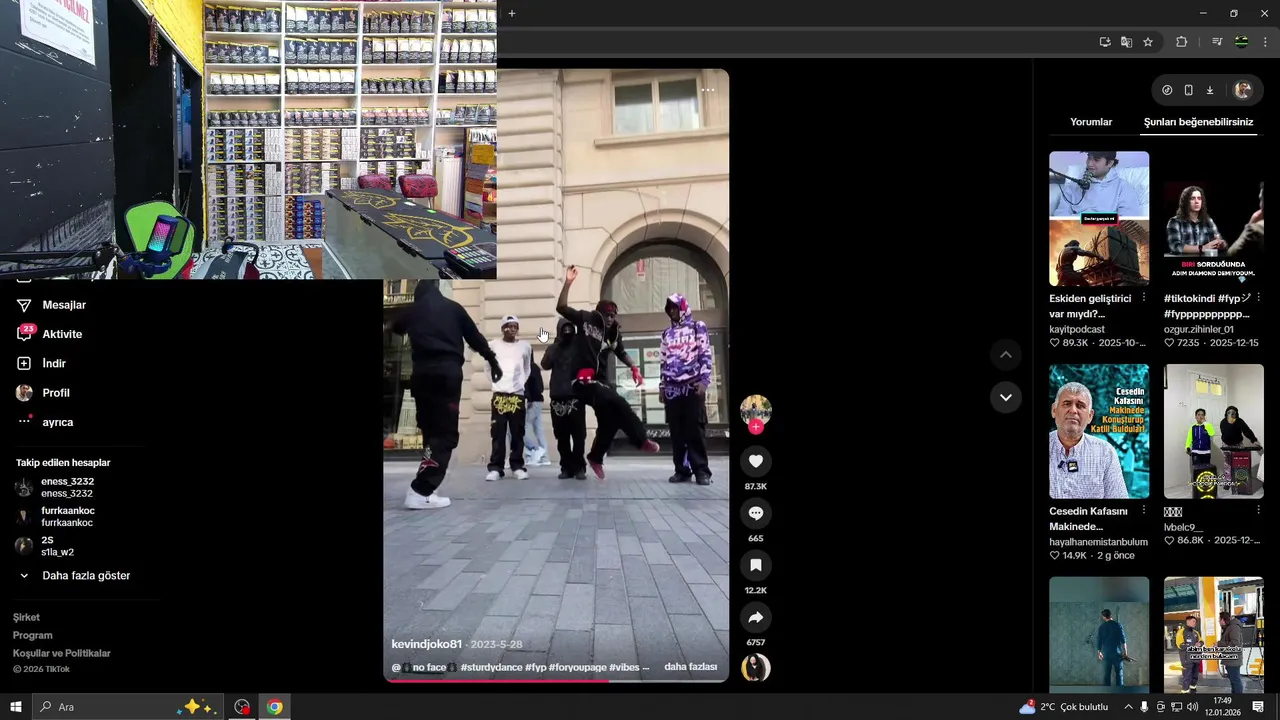Open the taskbar app left of Chrome
Viewport: 1280px width, 720px height.
point(242,707)
